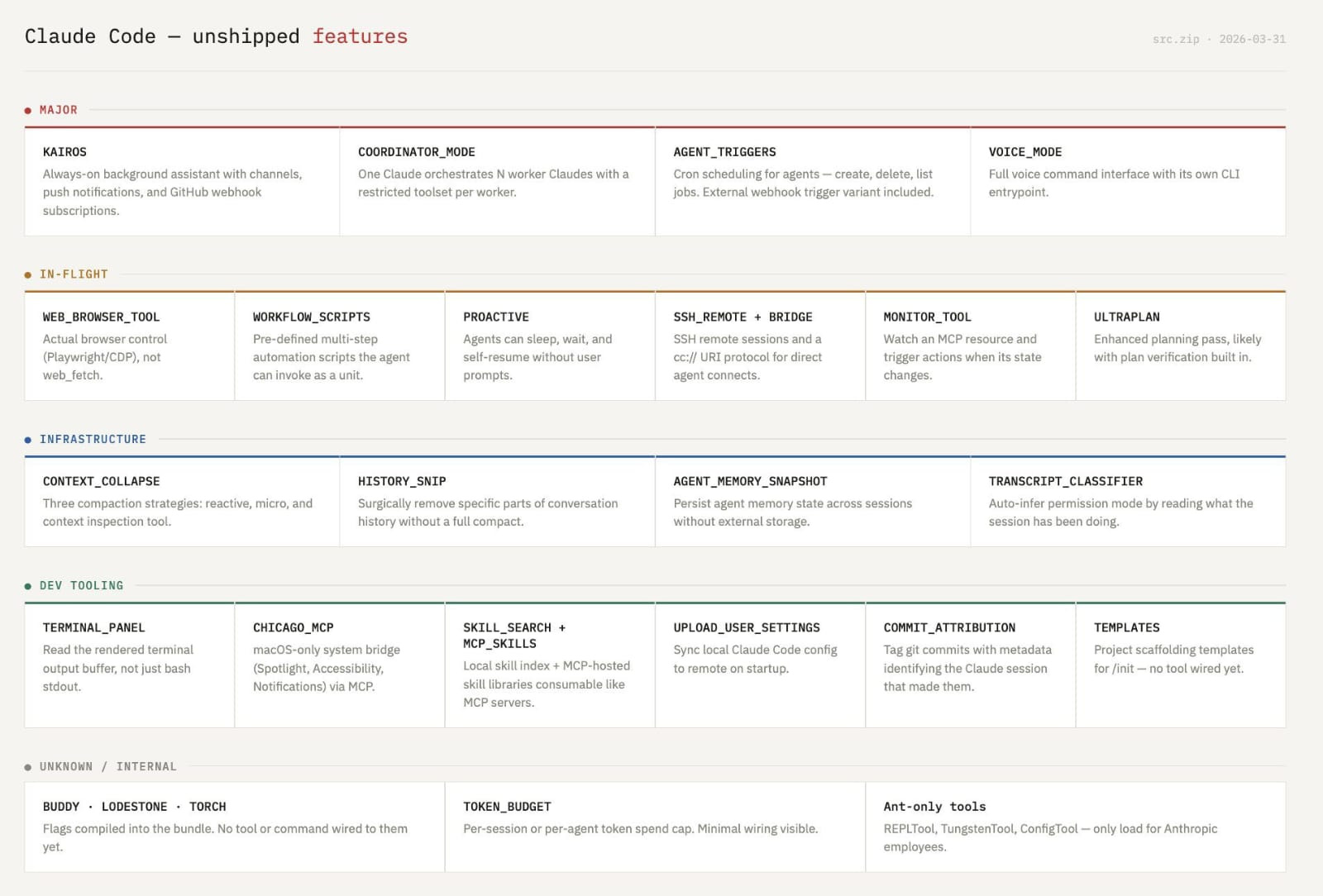Image resolution: width=1323 pixels, height=896 pixels.
Task: Select the CHICAGO_MCP heading
Action: coord(294,627)
